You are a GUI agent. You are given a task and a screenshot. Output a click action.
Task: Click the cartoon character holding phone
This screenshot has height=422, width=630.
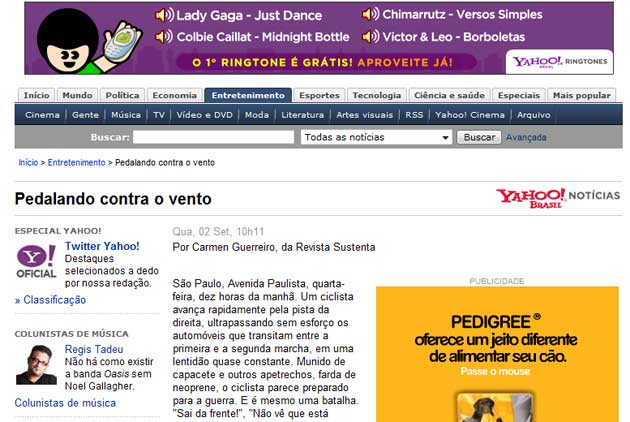tap(88, 42)
